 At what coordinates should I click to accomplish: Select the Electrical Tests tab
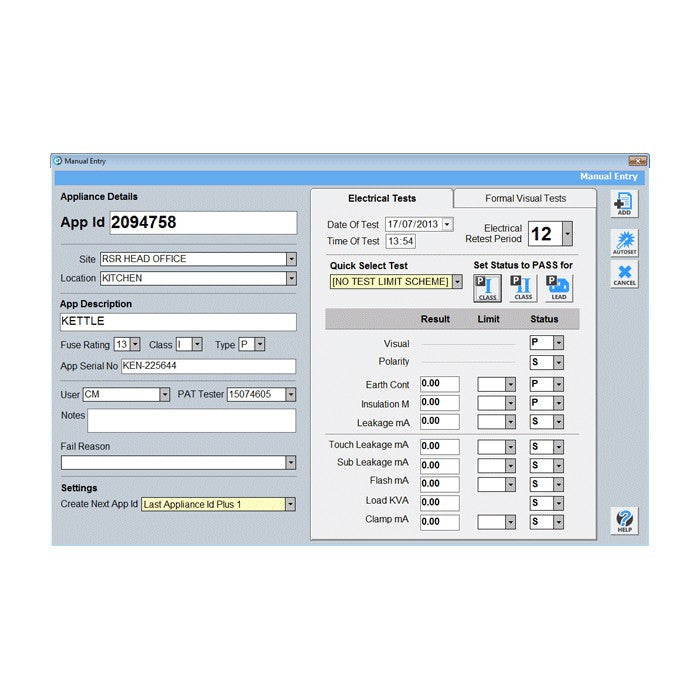coord(381,198)
